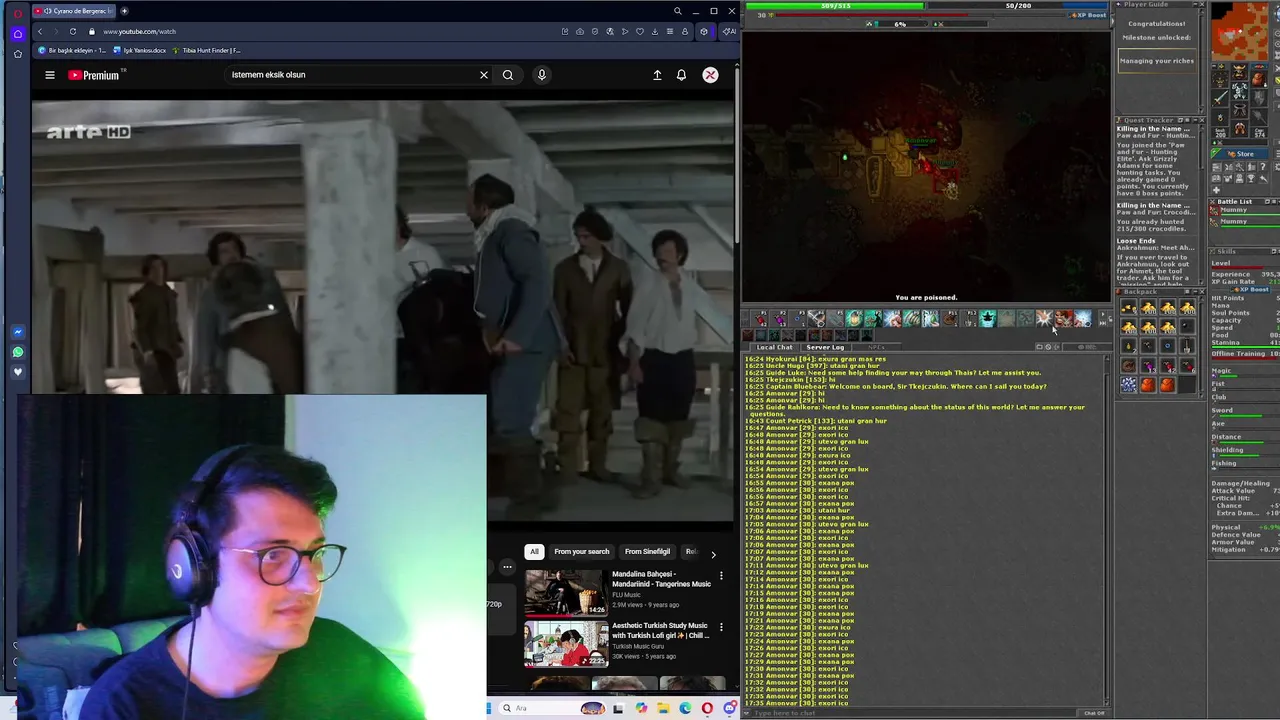Select 'From your search' filter chip
This screenshot has width=1280, height=720.
pyautogui.click(x=581, y=552)
